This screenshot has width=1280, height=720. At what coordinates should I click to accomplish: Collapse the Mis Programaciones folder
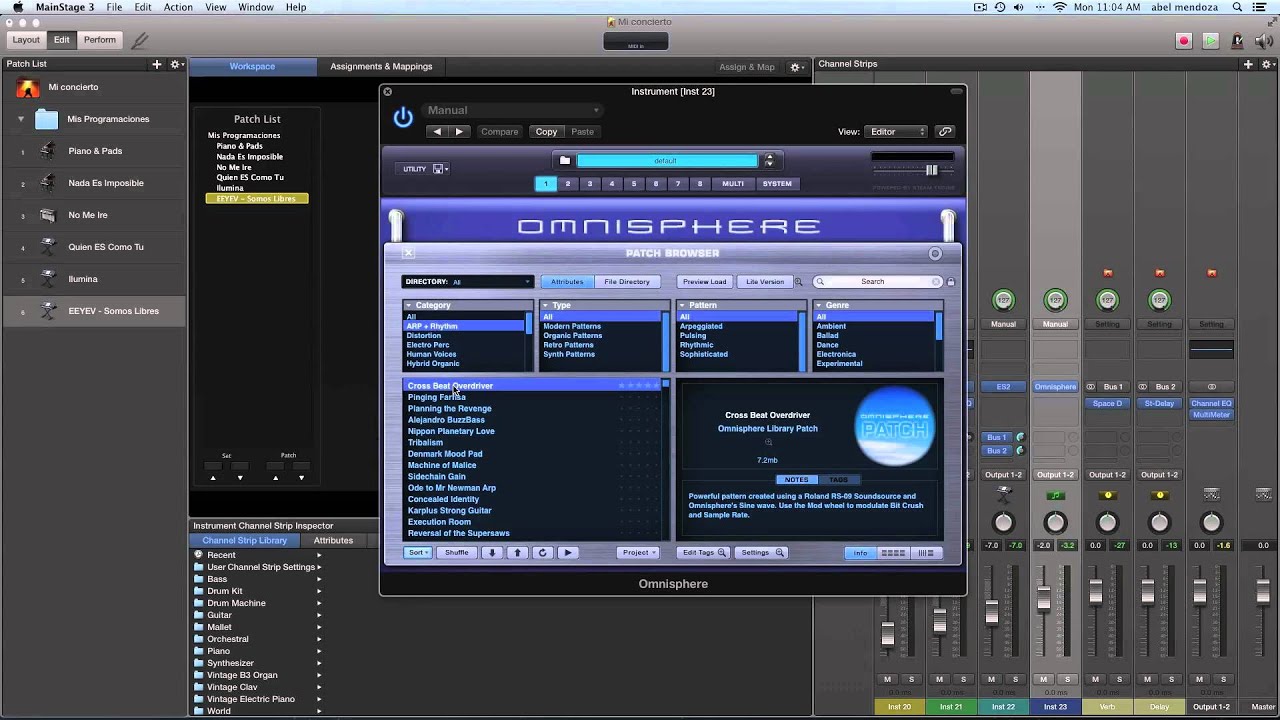20,119
